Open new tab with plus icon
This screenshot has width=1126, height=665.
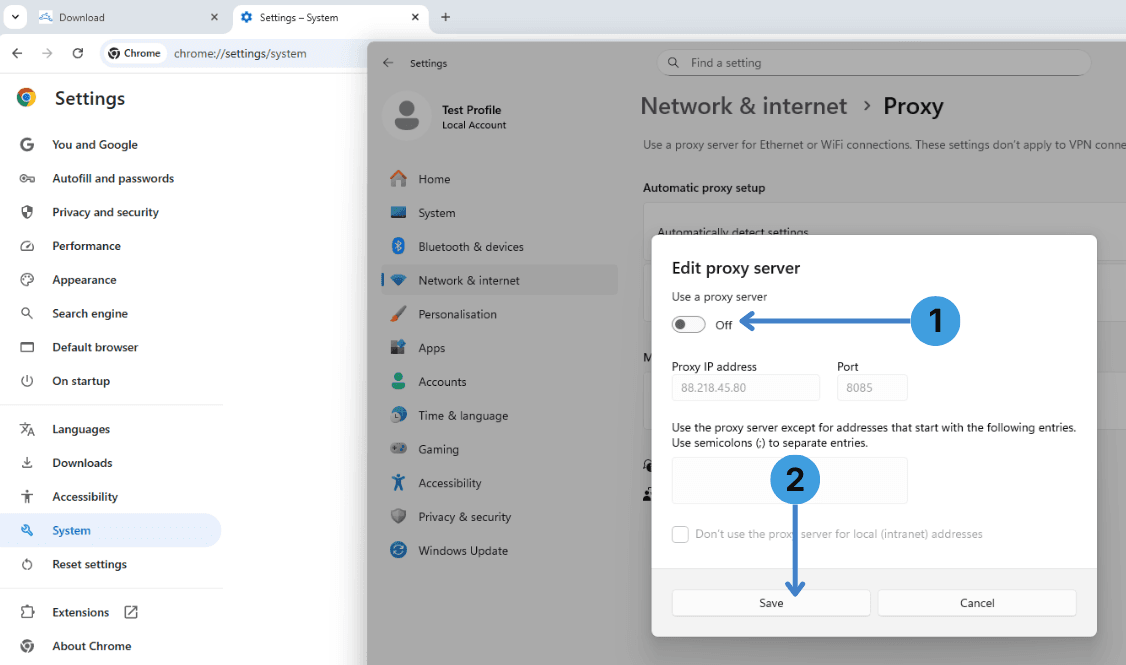point(445,17)
